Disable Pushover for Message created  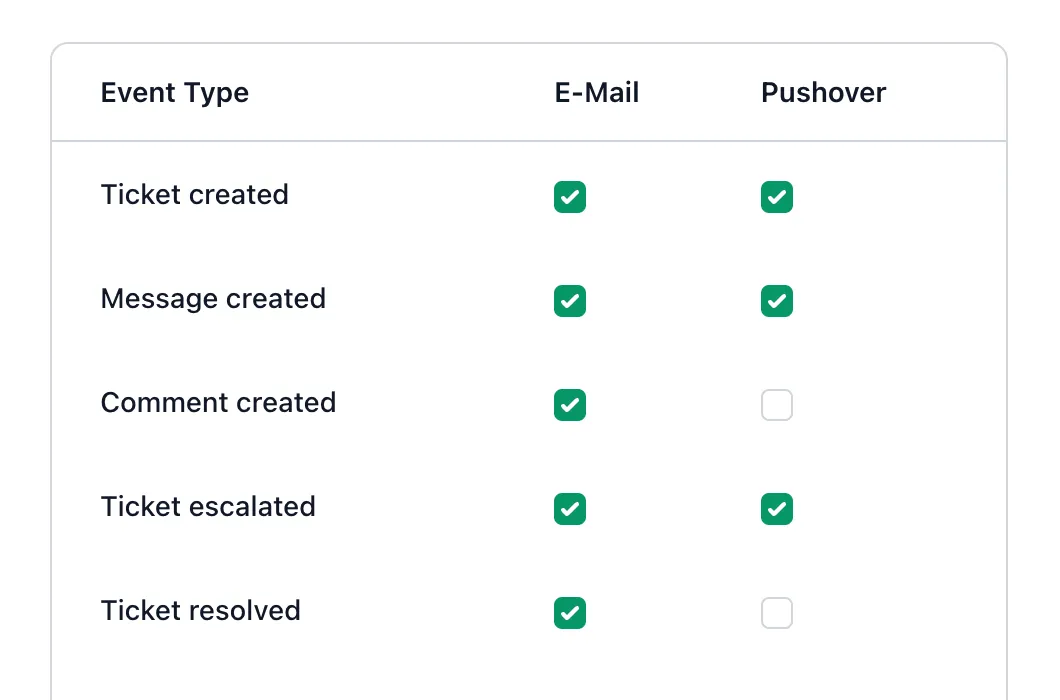(x=777, y=301)
